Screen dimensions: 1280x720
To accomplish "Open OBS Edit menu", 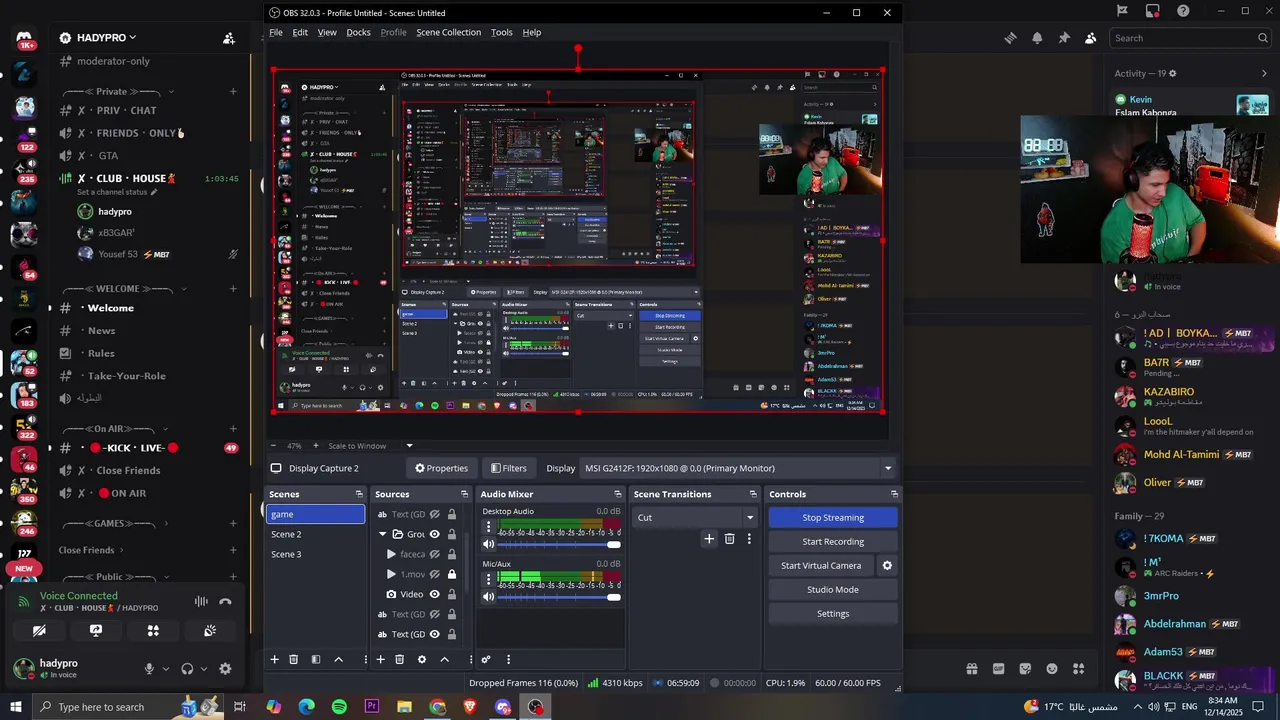I will point(300,32).
